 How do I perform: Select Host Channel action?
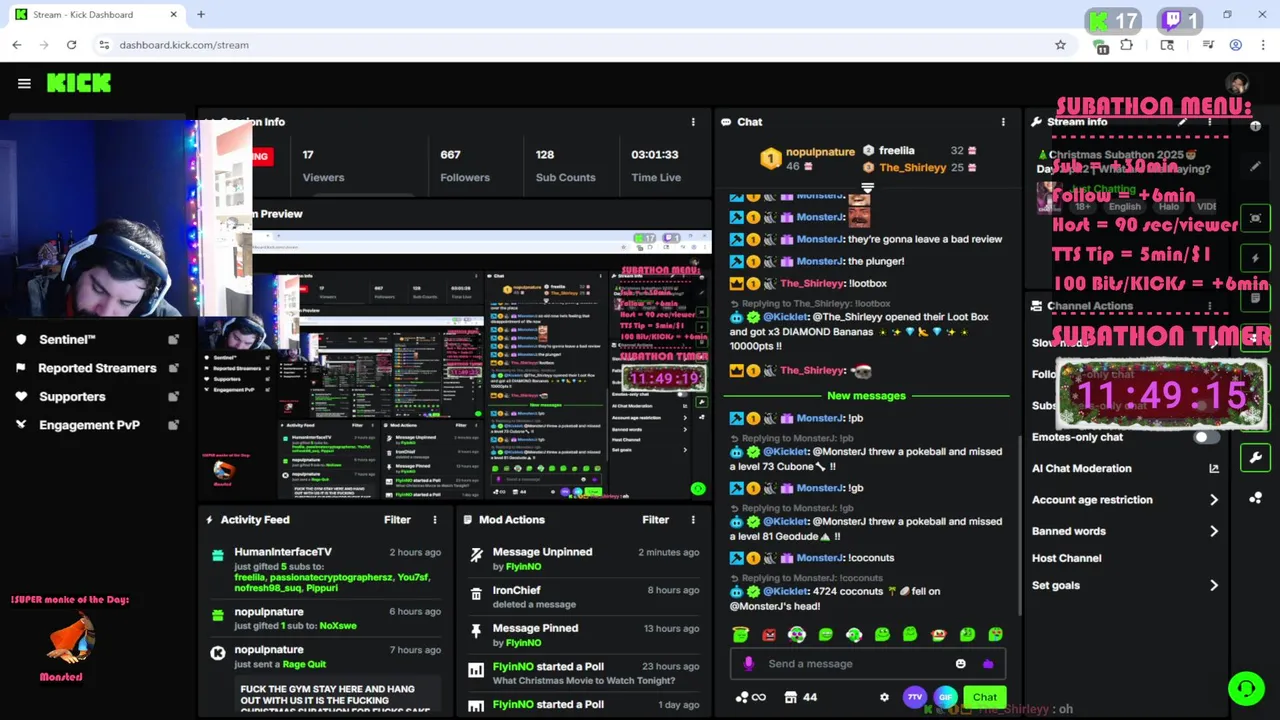click(1066, 558)
